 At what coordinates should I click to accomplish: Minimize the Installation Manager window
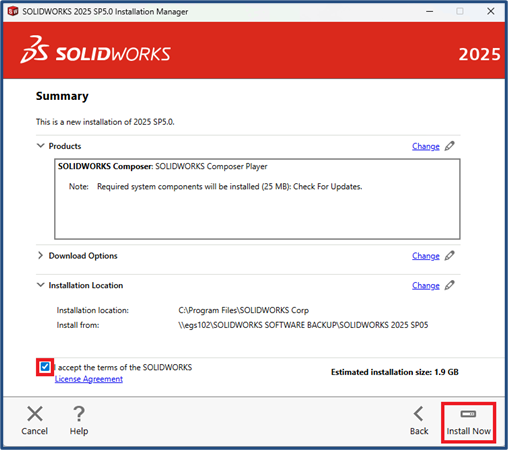430,11
